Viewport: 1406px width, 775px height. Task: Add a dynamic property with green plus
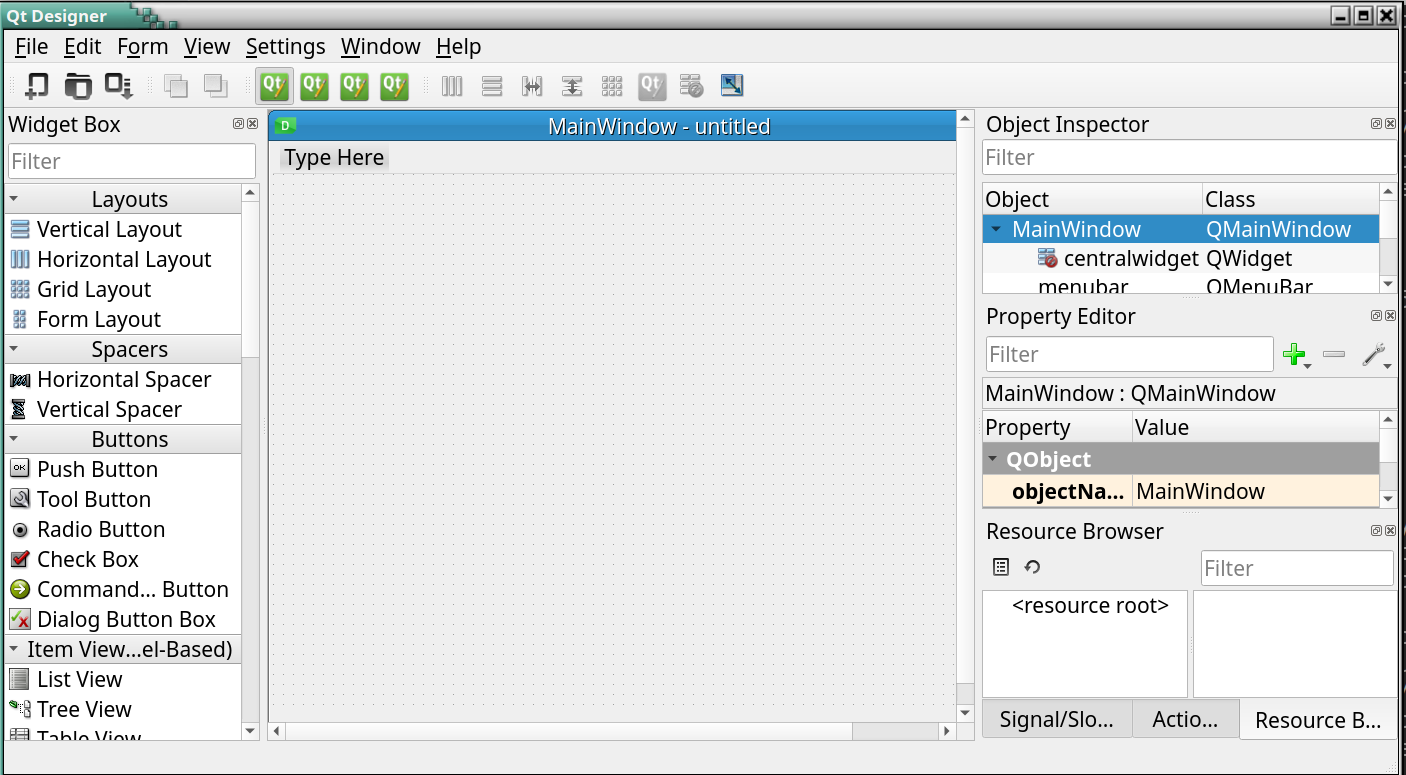[x=1296, y=355]
